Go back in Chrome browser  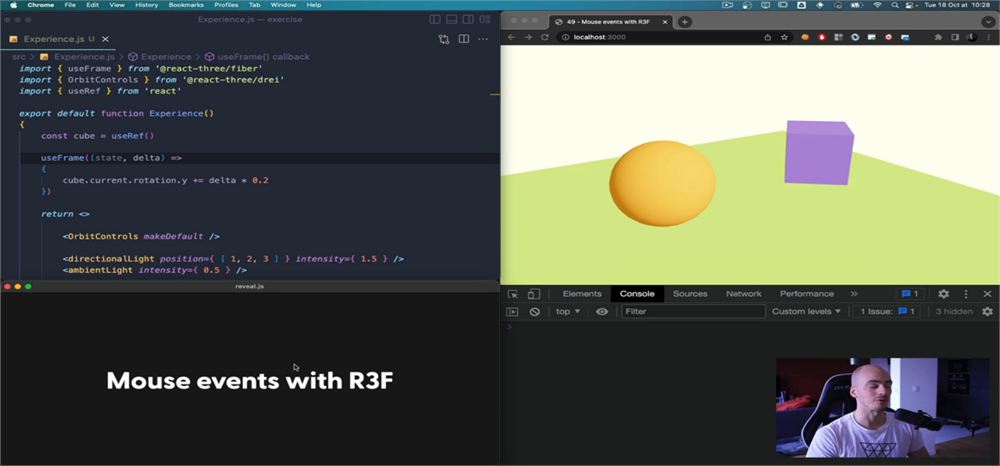(511, 37)
